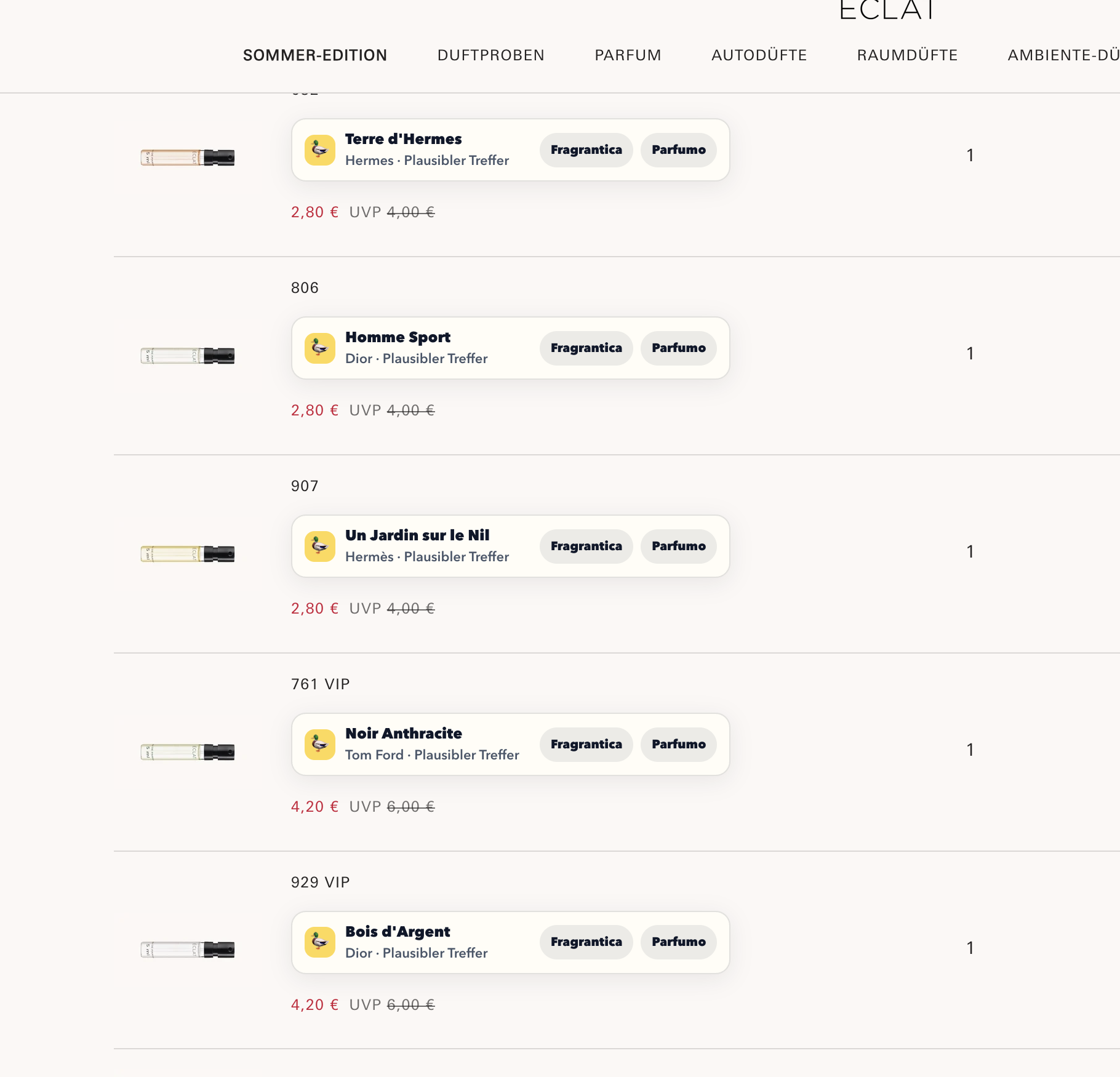The height and width of the screenshot is (1077, 1120).
Task: Open the Terre d'Hermes sample vial thumbnail
Action: click(188, 158)
